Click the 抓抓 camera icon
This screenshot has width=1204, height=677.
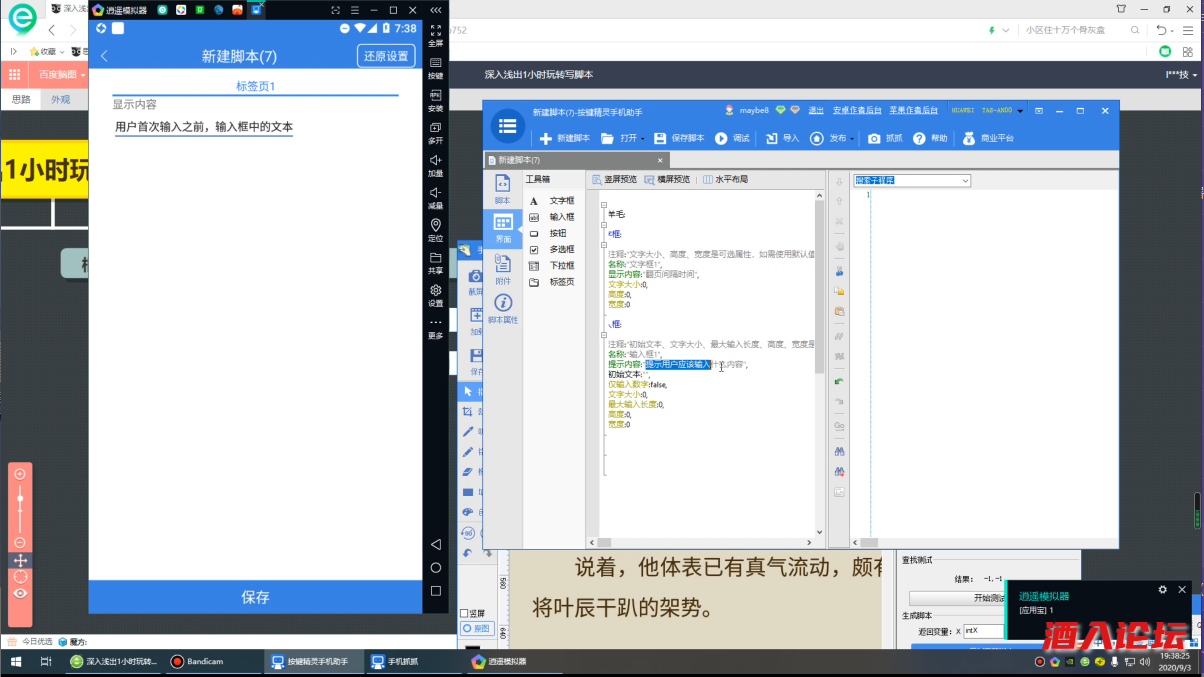pos(874,139)
